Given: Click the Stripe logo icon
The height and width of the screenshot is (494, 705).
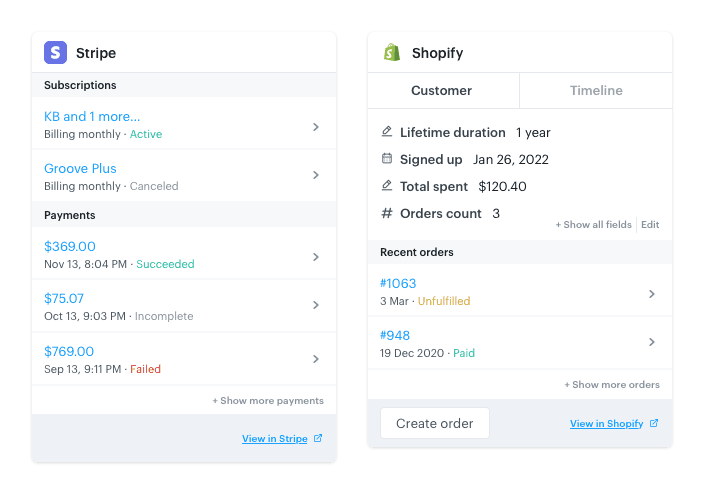Looking at the screenshot, I should pos(56,53).
